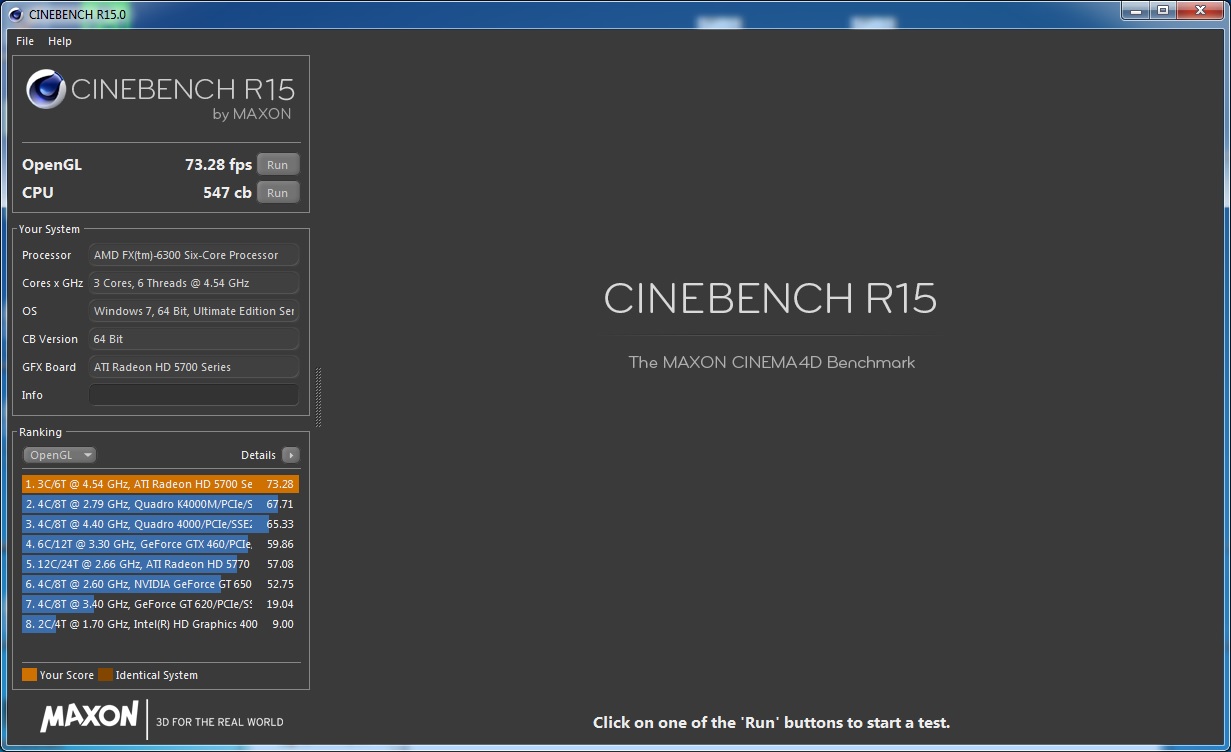Select ranking entry 8 Intel HD Graphics 4000
The image size is (1231, 752).
tap(160, 624)
